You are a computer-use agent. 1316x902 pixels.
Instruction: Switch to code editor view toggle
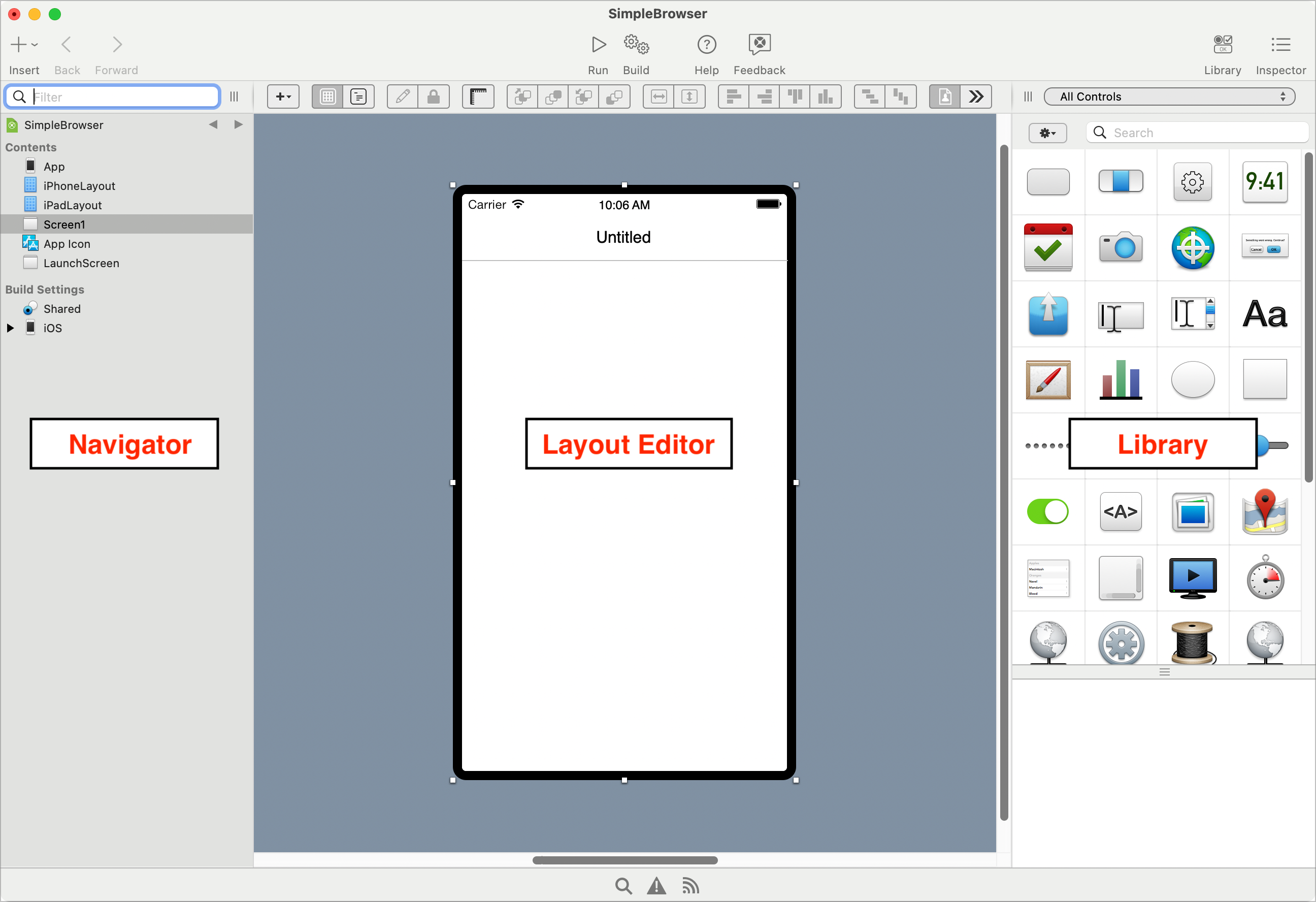click(358, 97)
